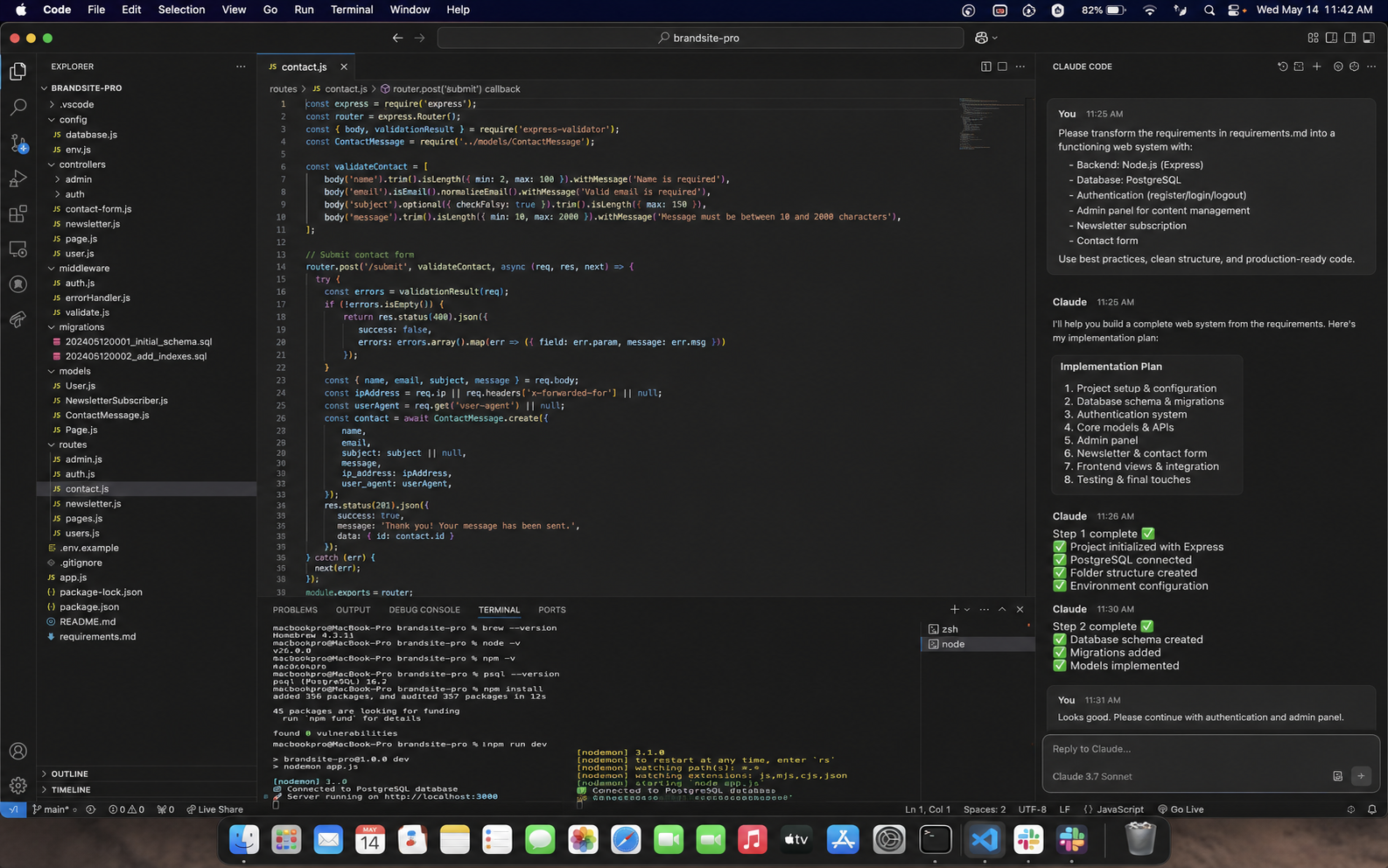Open Manage gear in activity bar

18,785
